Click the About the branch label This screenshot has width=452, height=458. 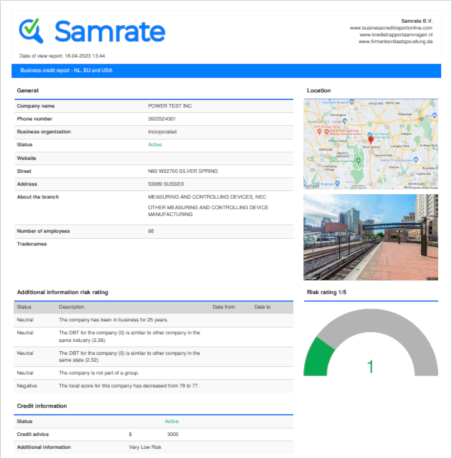38,197
